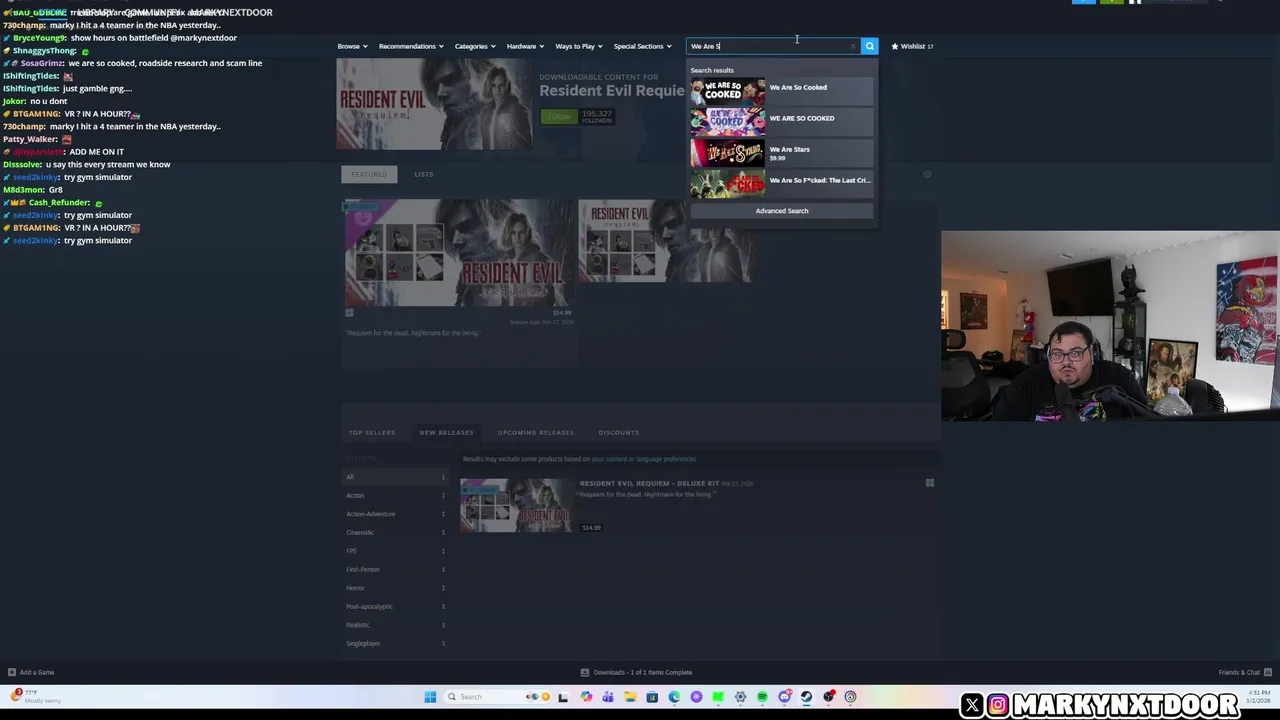Click the green Follow button
Image resolution: width=1280 pixels, height=720 pixels.
tap(559, 117)
